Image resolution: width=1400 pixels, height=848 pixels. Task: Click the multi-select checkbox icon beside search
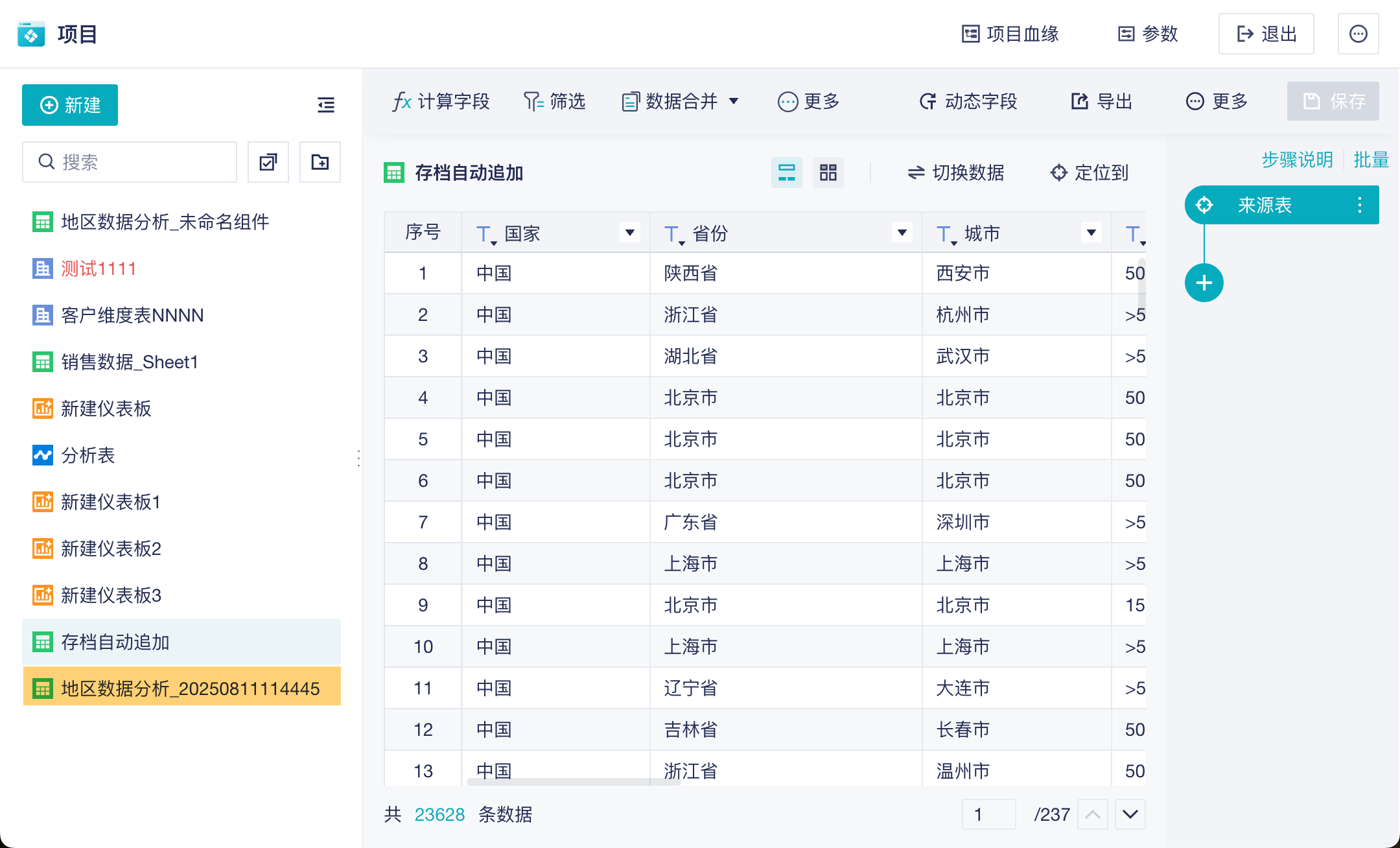268,162
